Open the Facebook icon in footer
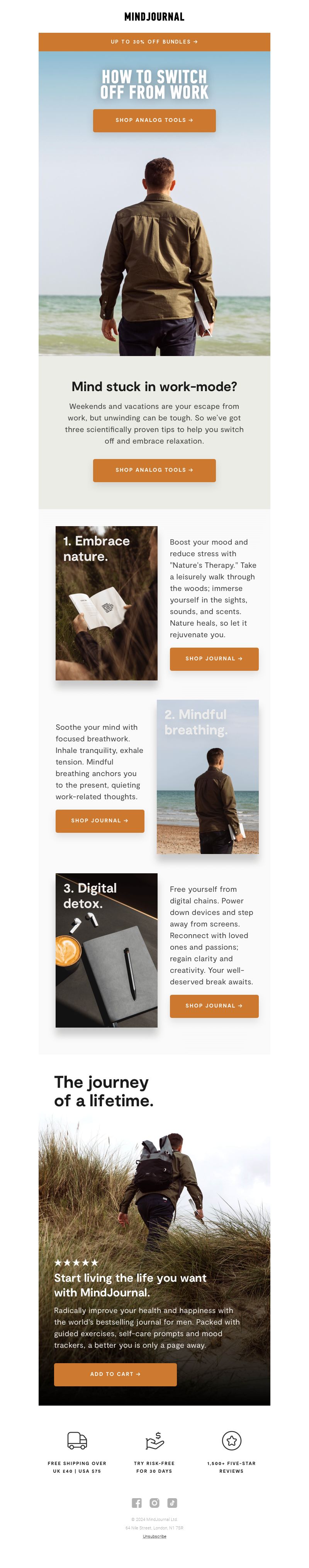 (136, 1503)
